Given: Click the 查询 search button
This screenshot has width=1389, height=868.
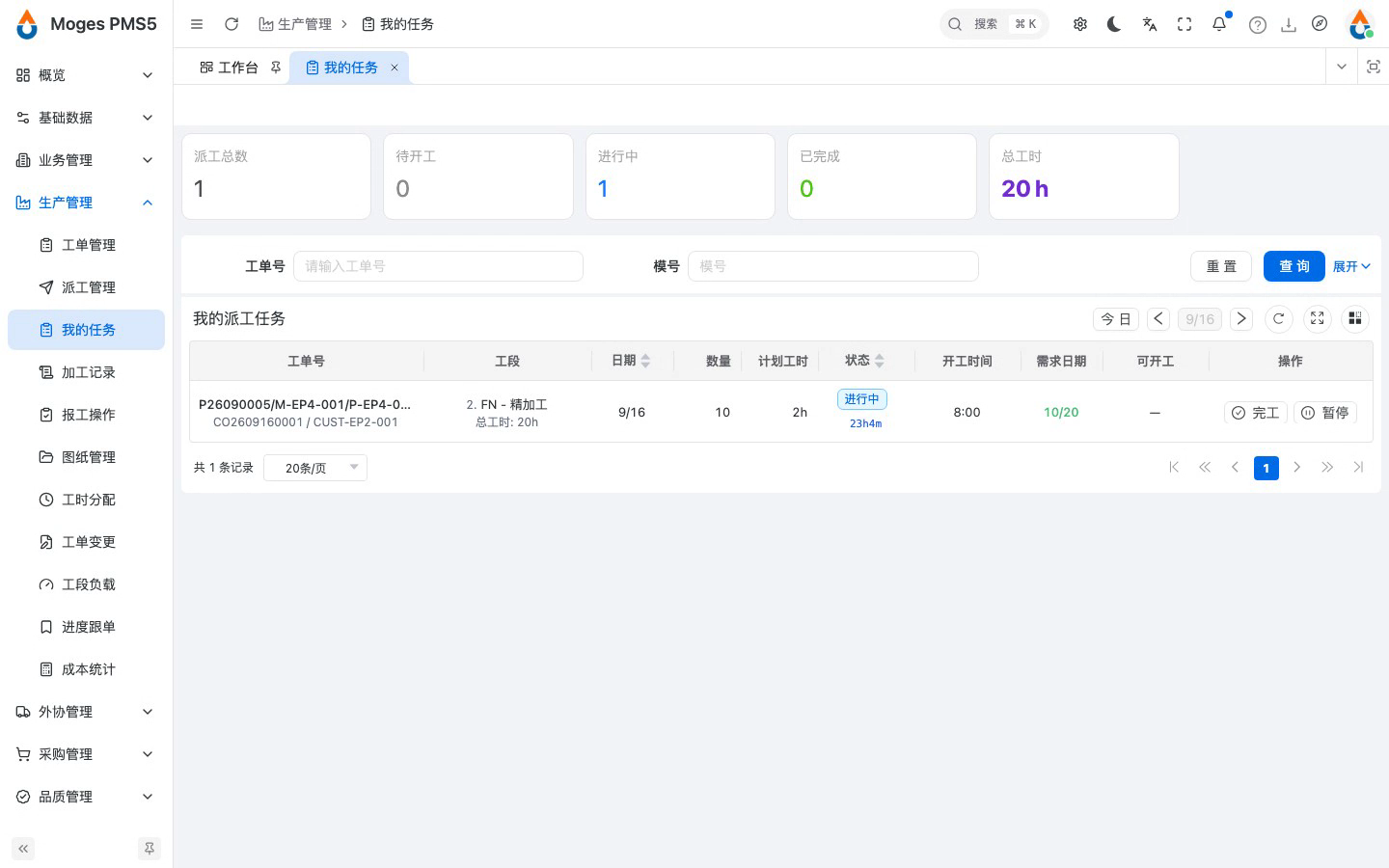Looking at the screenshot, I should [1294, 266].
